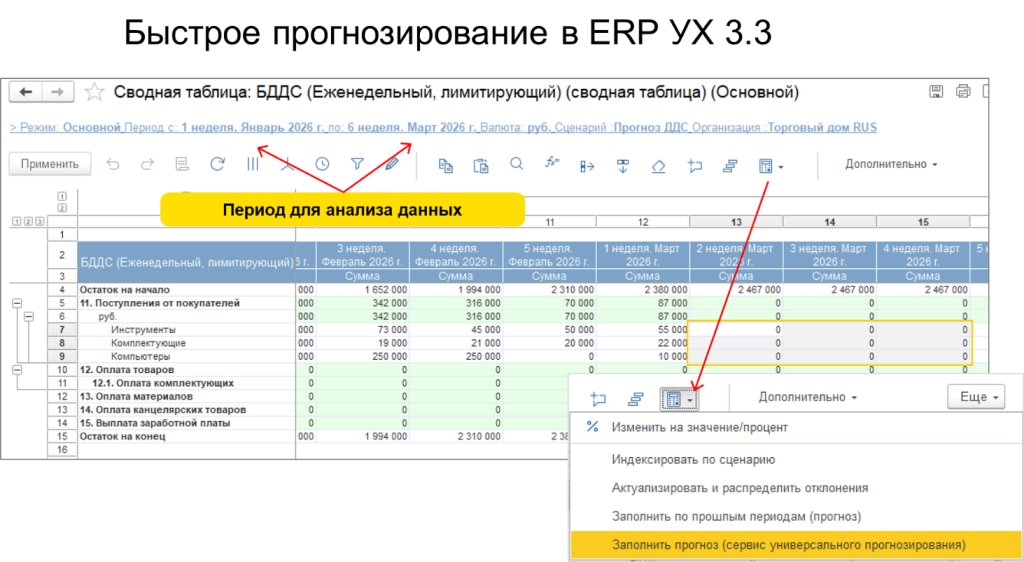The width and height of the screenshot is (1024, 562).
Task: Click the magnifier search icon
Action: tap(516, 164)
